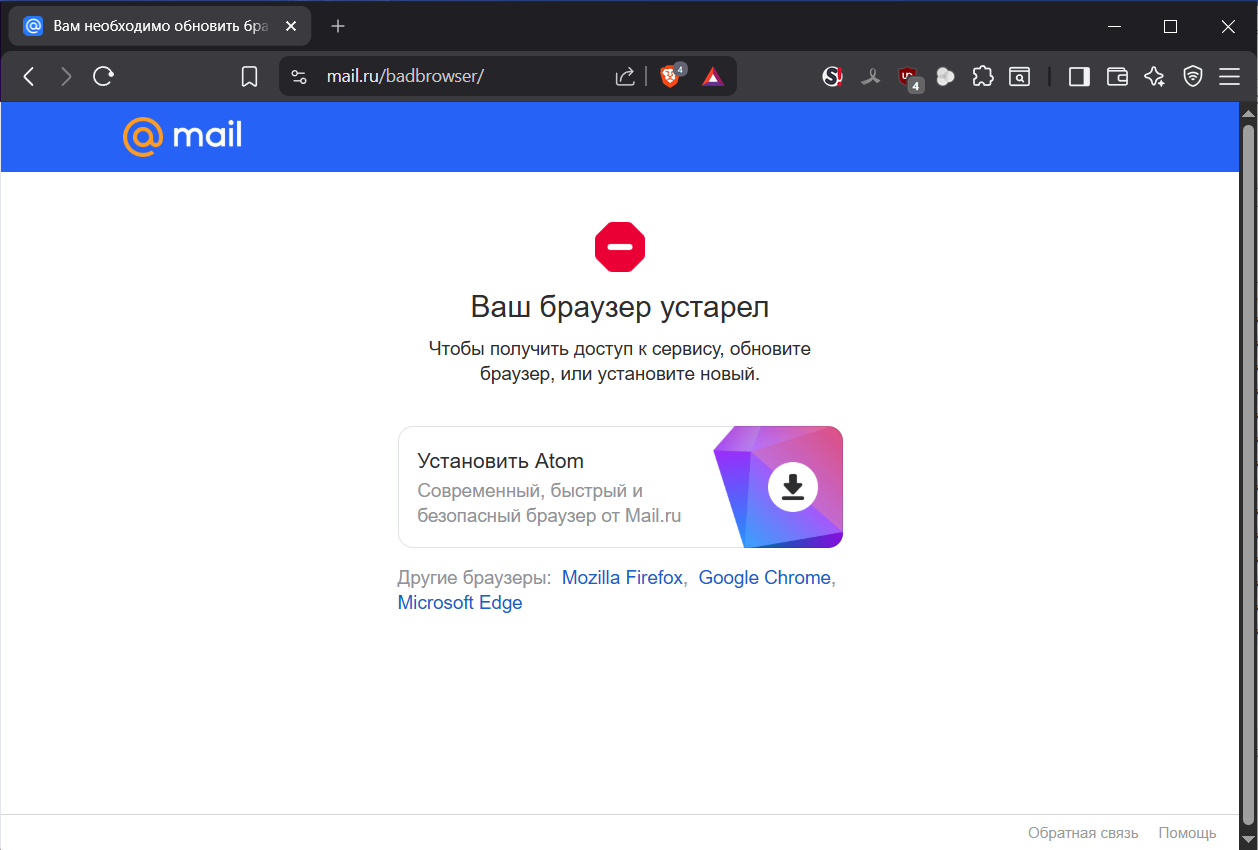Image resolution: width=1258 pixels, height=850 pixels.
Task: Toggle the browser sidebar
Action: pyautogui.click(x=1079, y=77)
